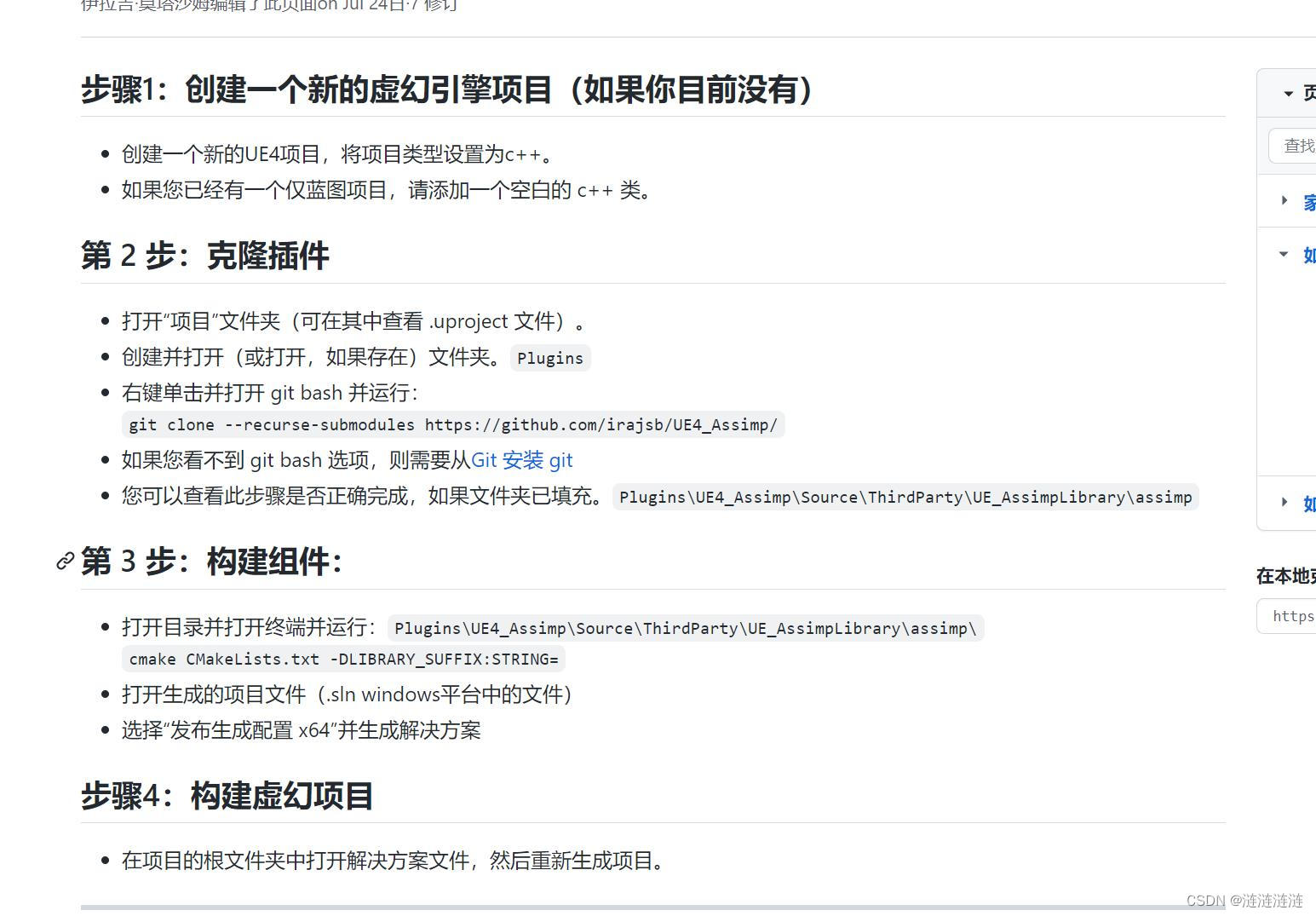Click the bullet 打开生成的项目文件
This screenshot has width=1316, height=916.
pos(347,694)
